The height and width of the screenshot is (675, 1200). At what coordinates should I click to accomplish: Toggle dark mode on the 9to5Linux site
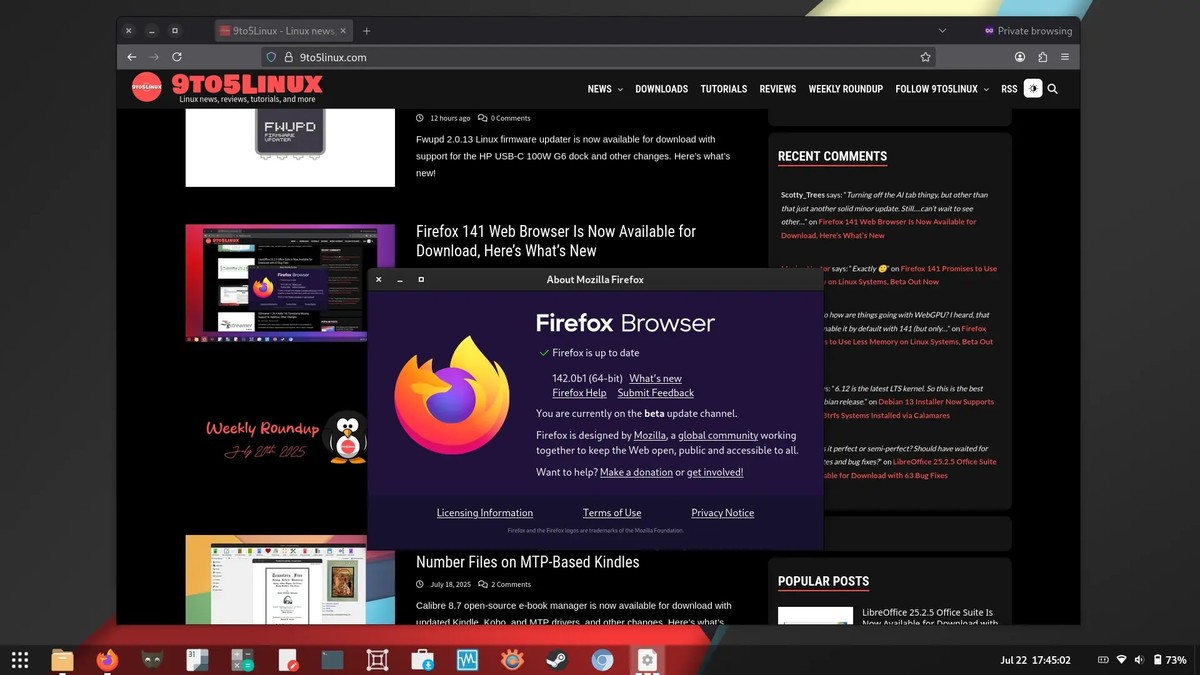[x=1033, y=88]
